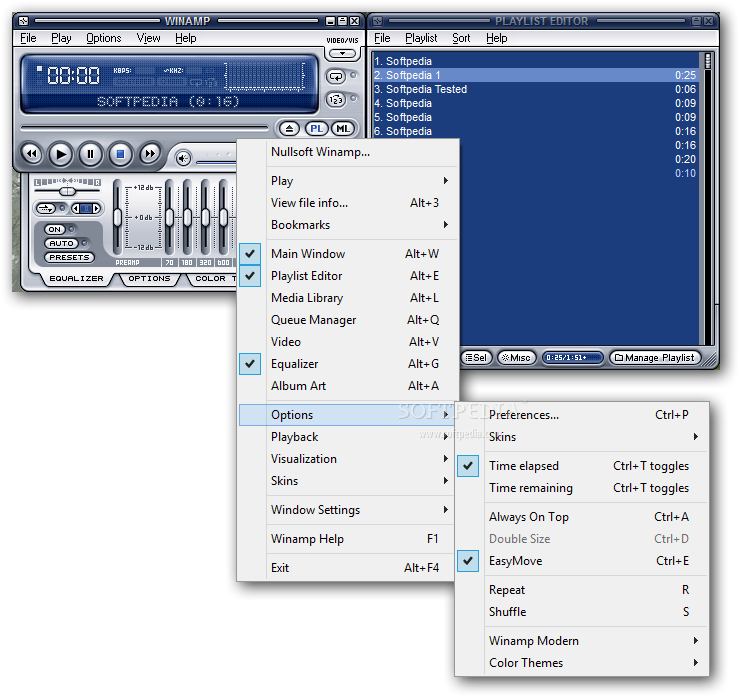Adjust the 70 Hz equalizer band slider
Screen dimensions: 740x697
169,218
